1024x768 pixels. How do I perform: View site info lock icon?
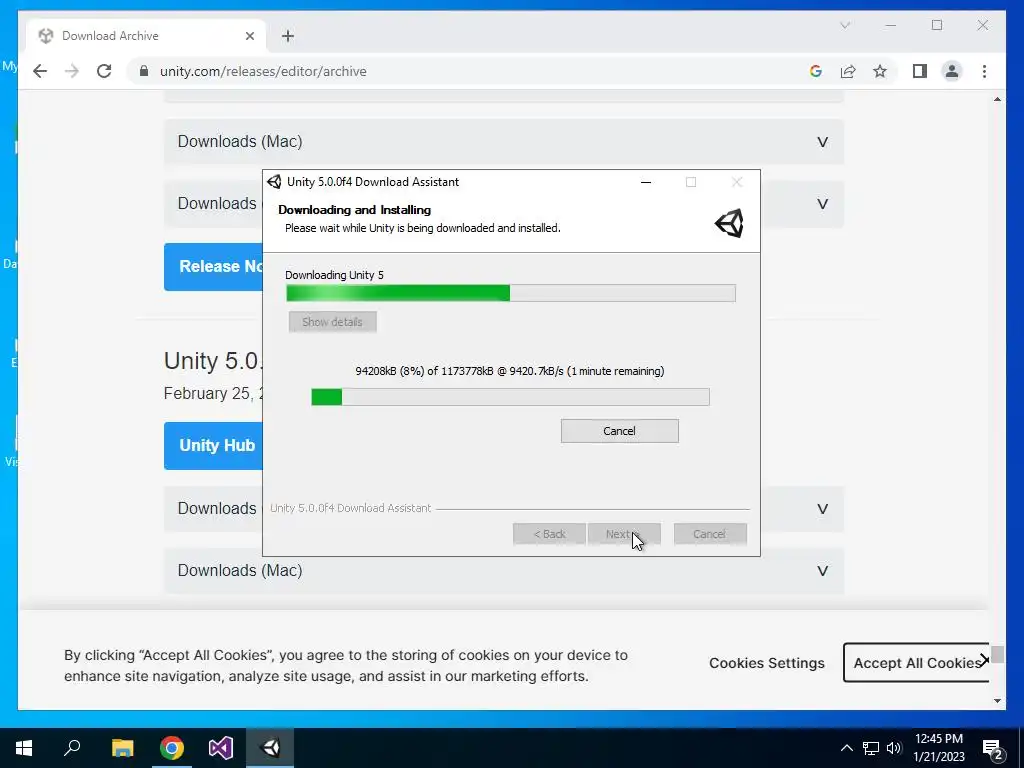click(x=144, y=71)
